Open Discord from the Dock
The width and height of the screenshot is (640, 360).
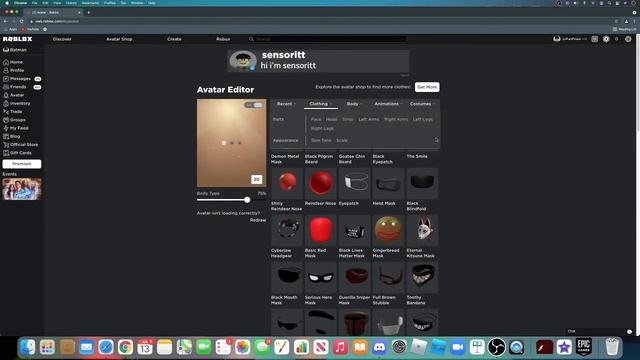pos(380,347)
